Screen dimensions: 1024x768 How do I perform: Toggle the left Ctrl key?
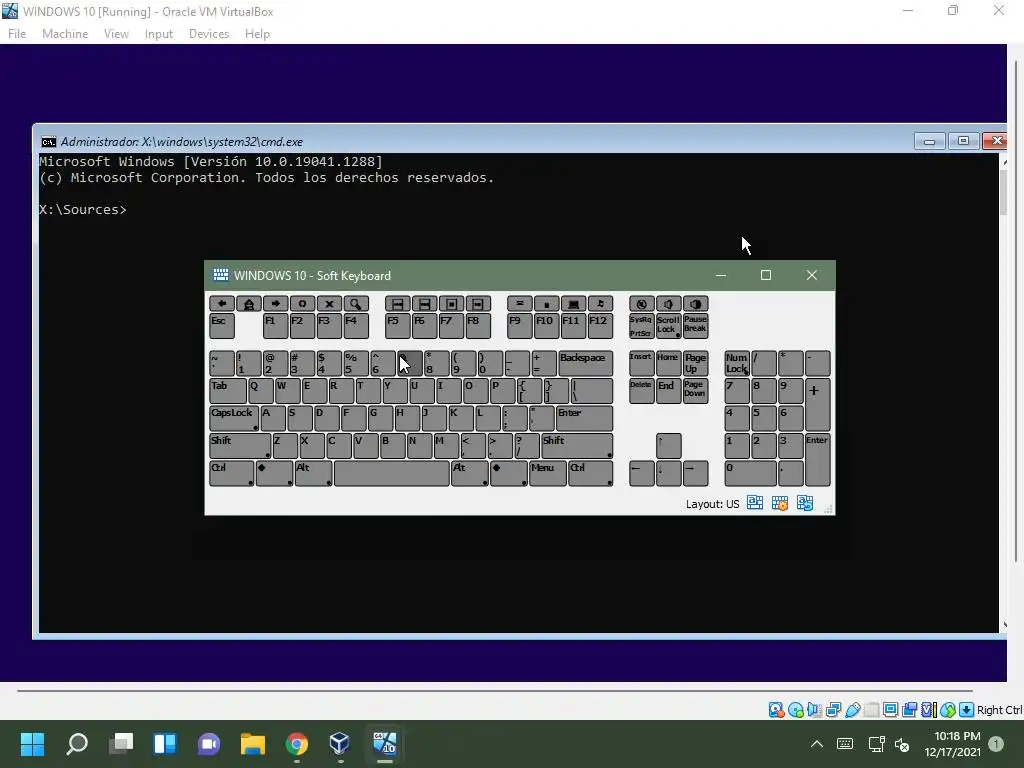(232, 473)
